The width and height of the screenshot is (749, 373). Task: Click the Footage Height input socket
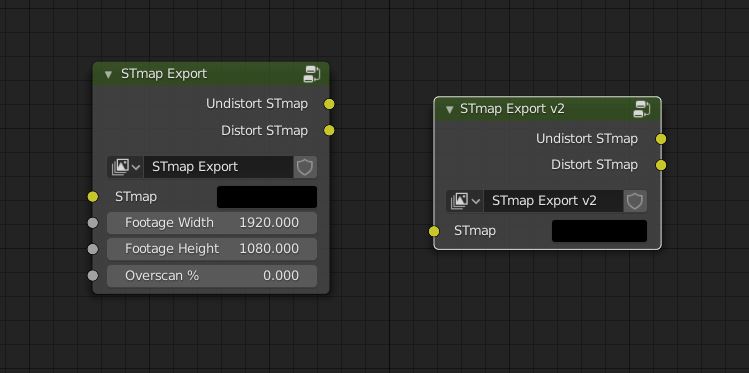pyautogui.click(x=93, y=249)
